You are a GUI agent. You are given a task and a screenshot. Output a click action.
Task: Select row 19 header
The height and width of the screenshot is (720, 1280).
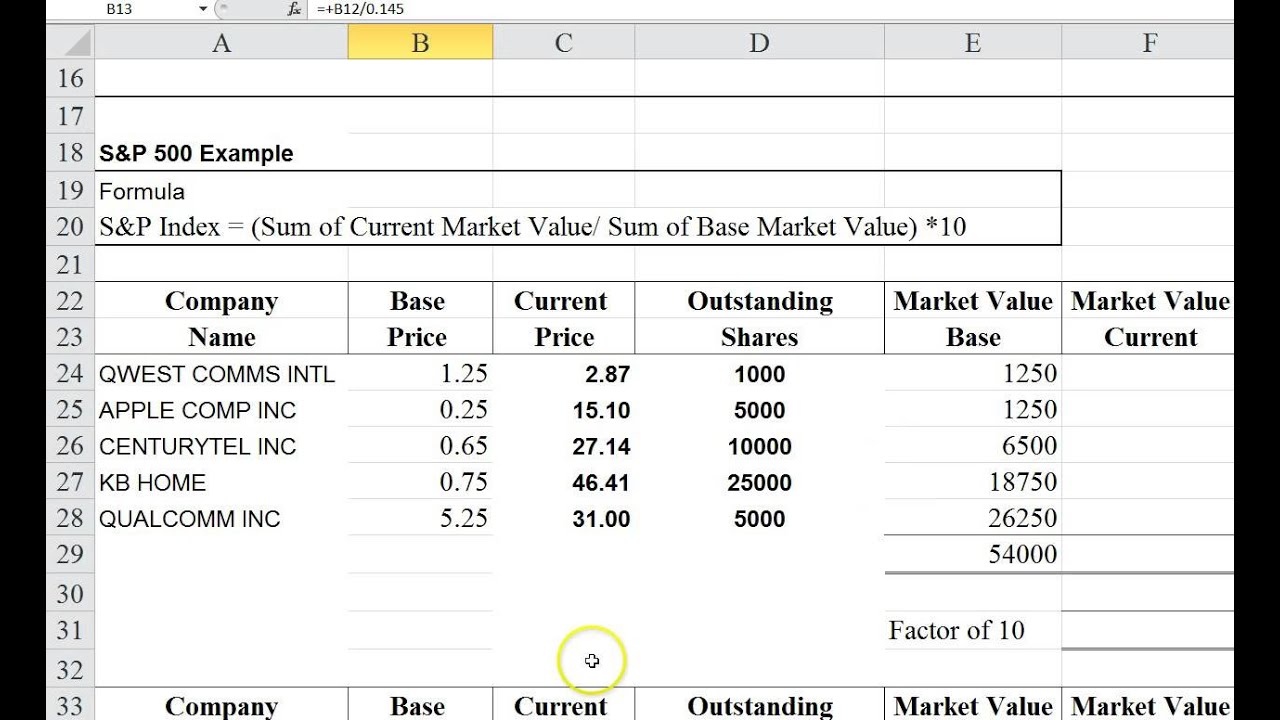pyautogui.click(x=70, y=191)
